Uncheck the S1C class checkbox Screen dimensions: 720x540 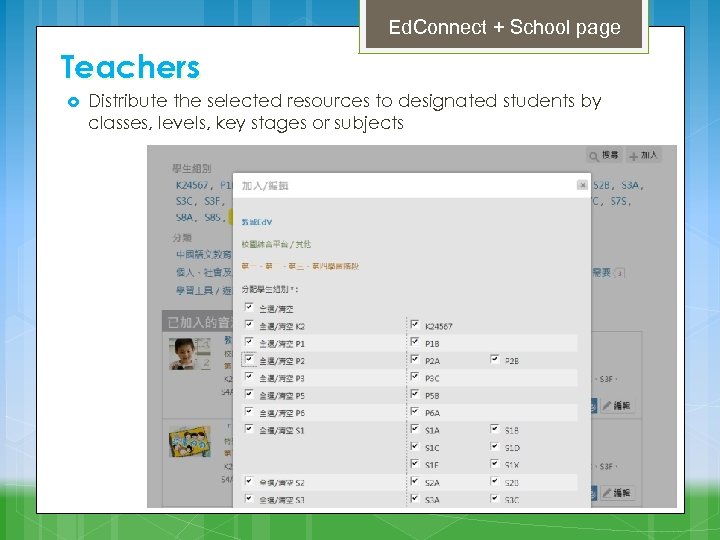tap(415, 446)
